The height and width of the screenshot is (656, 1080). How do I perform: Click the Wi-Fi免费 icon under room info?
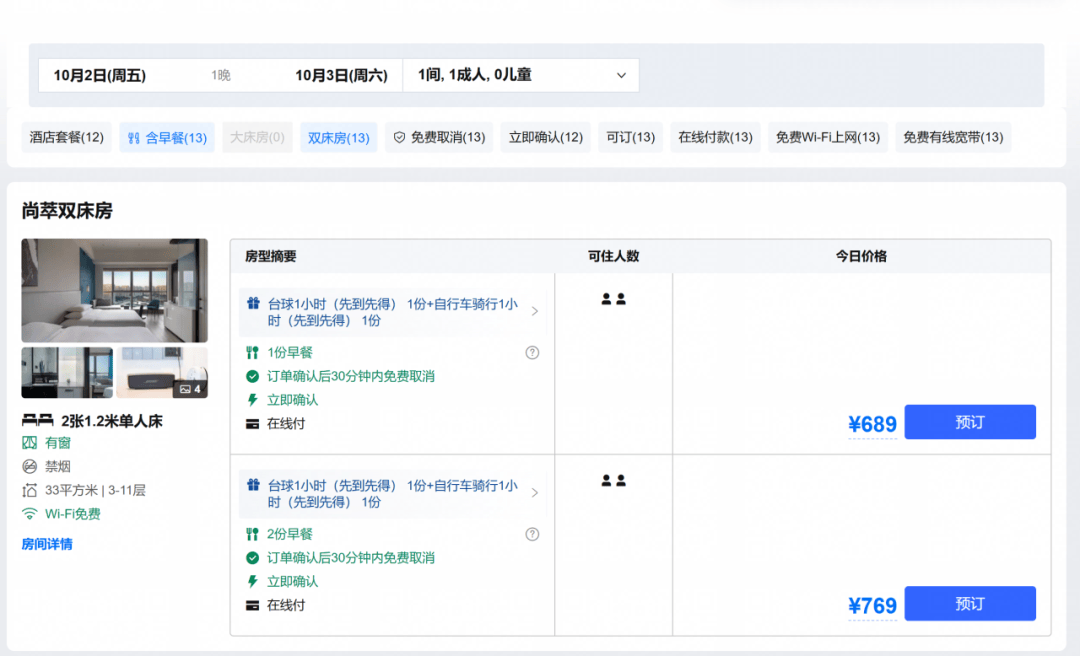[x=29, y=514]
